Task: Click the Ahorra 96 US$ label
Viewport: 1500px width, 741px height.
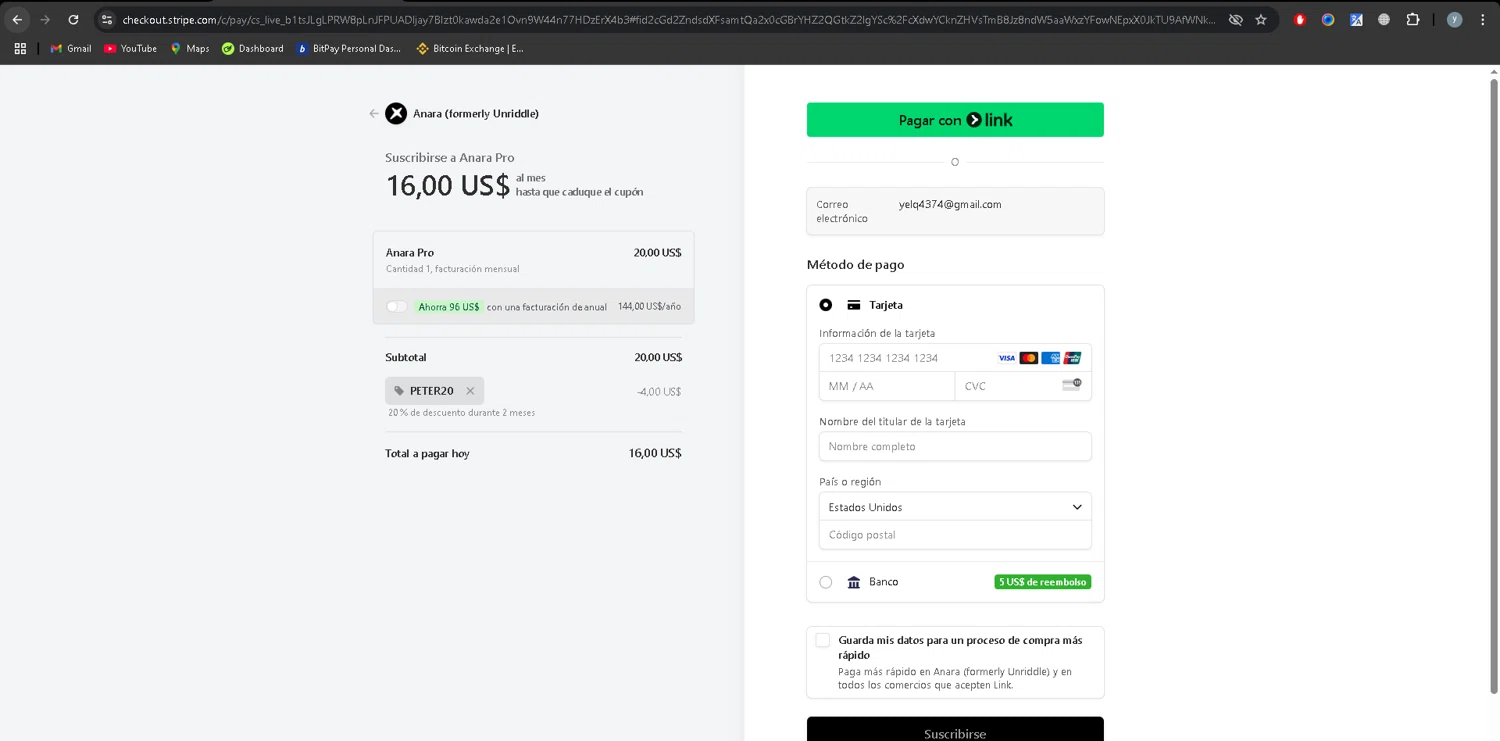Action: [449, 307]
